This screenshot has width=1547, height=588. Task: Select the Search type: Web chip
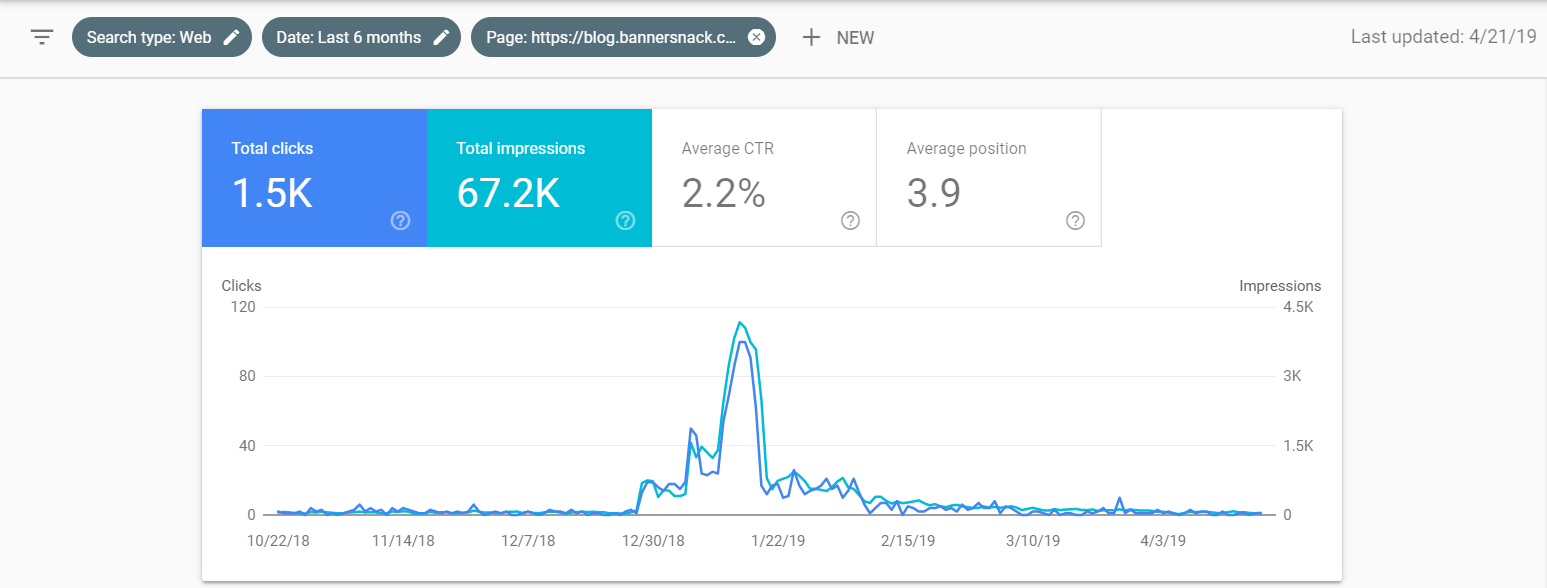click(x=162, y=38)
